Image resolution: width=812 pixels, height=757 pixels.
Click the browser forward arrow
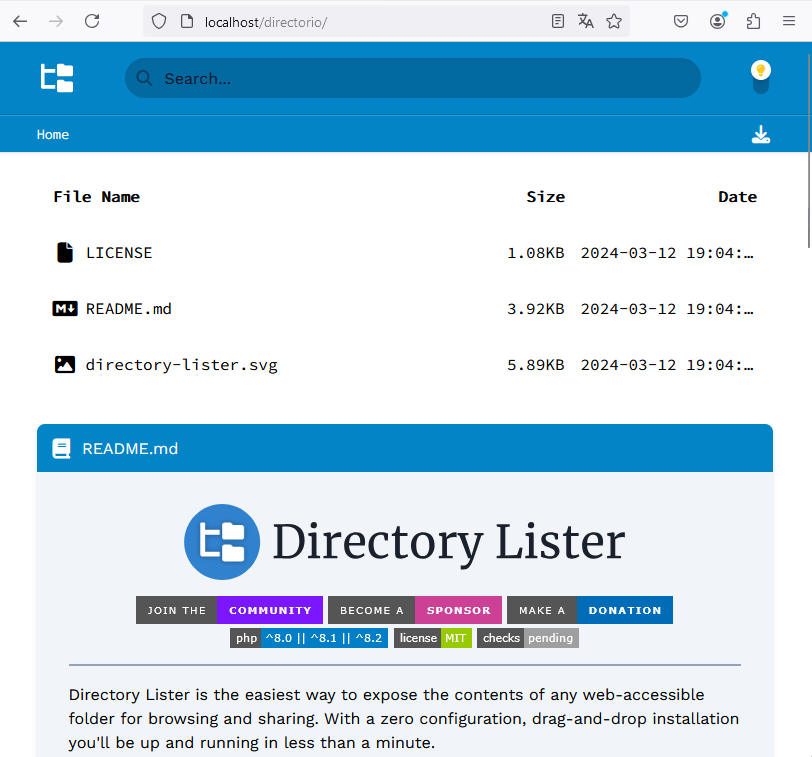point(56,22)
